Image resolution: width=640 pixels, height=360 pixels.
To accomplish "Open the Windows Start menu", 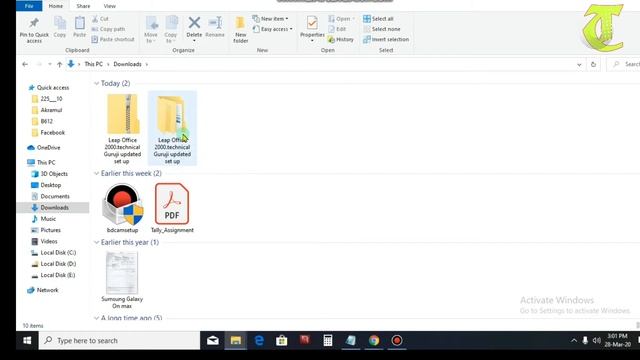I will point(27,340).
